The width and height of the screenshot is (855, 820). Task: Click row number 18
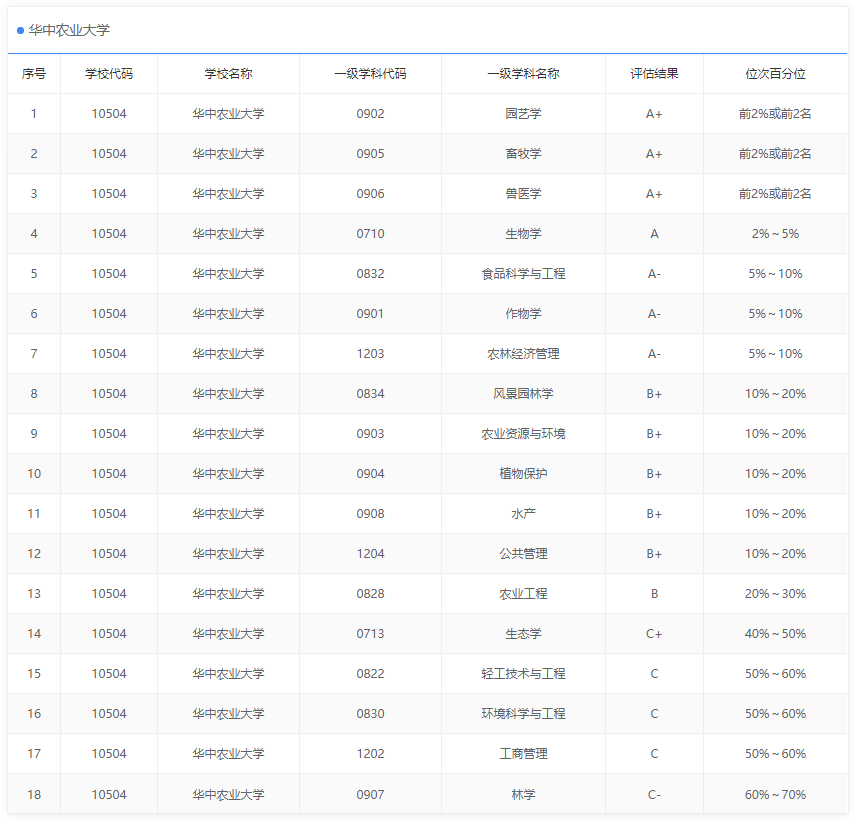[x=34, y=794]
